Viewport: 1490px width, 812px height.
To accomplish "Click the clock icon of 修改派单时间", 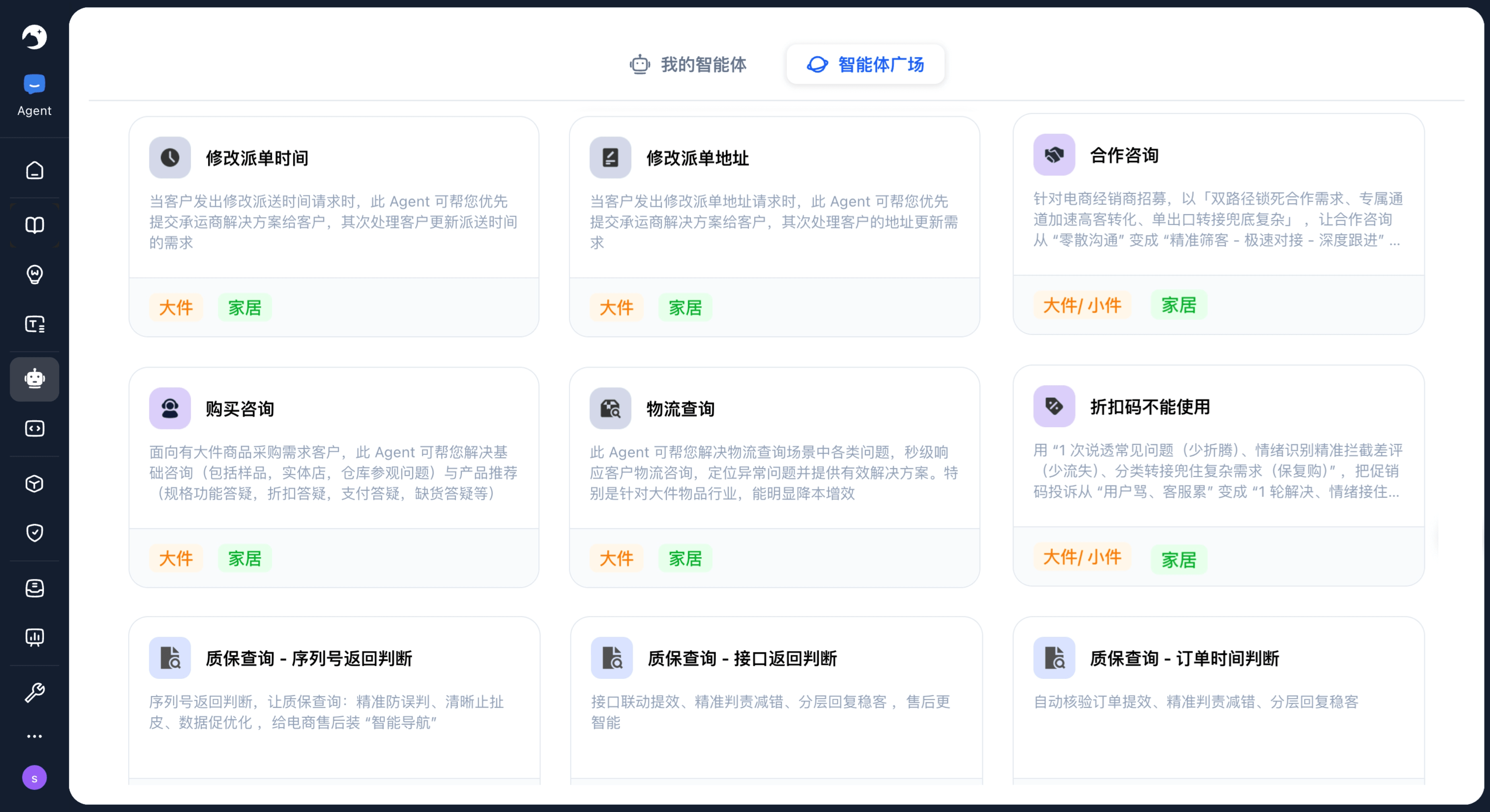I will click(170, 157).
